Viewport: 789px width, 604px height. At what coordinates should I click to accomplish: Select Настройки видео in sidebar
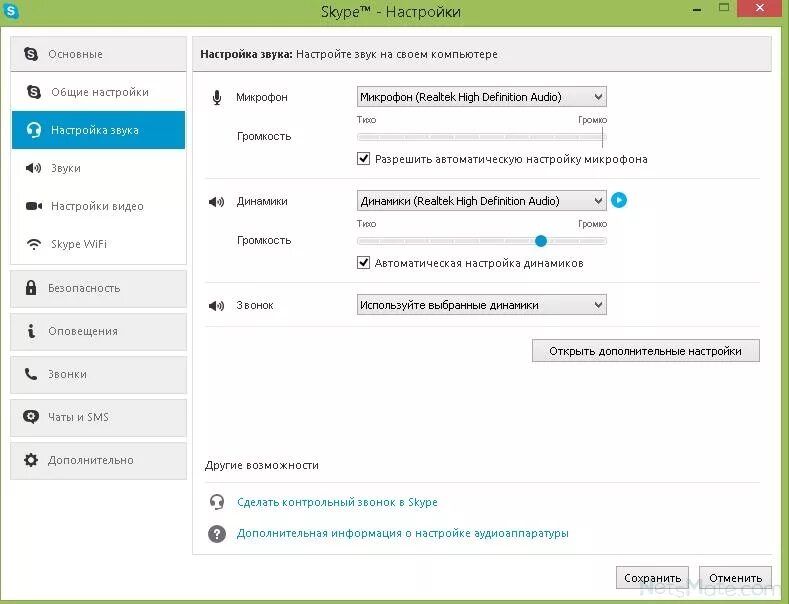pos(98,206)
